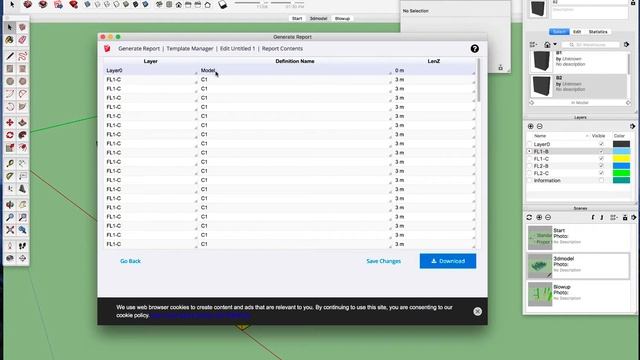Update the scene with the refresh icon

(529, 218)
